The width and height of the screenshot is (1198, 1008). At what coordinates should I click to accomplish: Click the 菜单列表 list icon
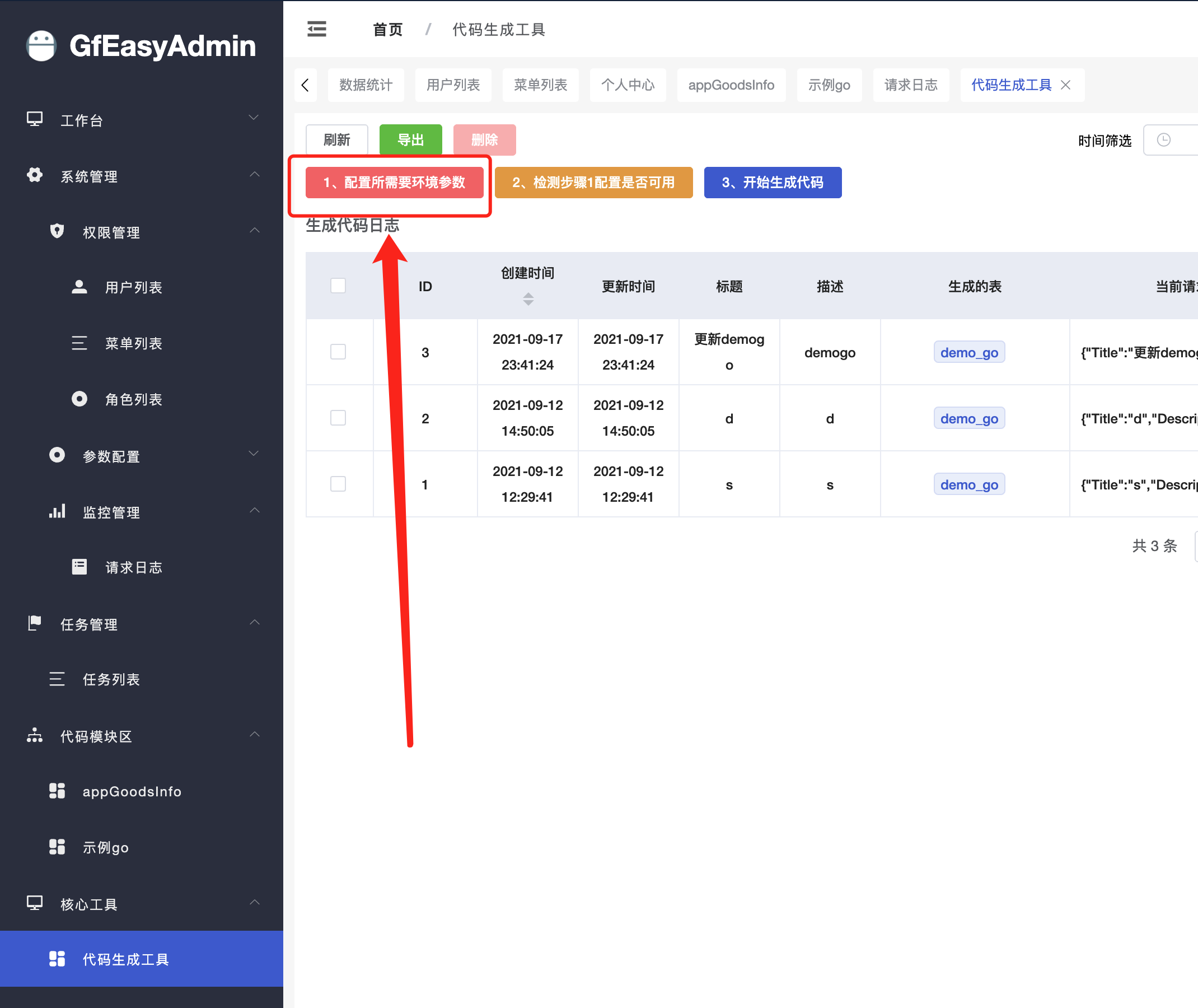pyautogui.click(x=79, y=343)
